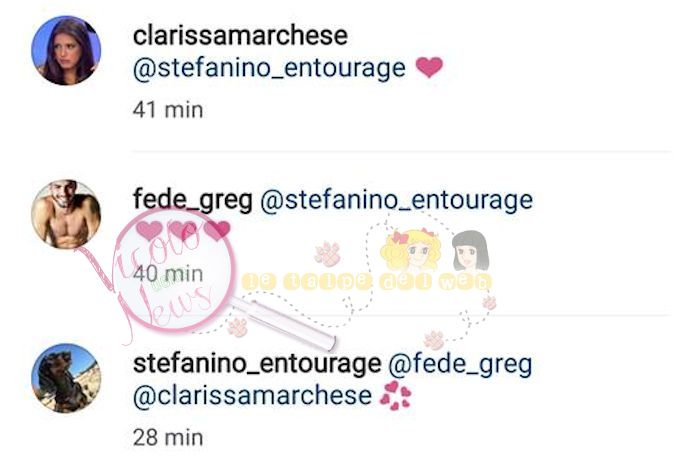This screenshot has width=700, height=464.
Task: Tap stefanino_entourage username in third comment
Action: click(x=257, y=364)
